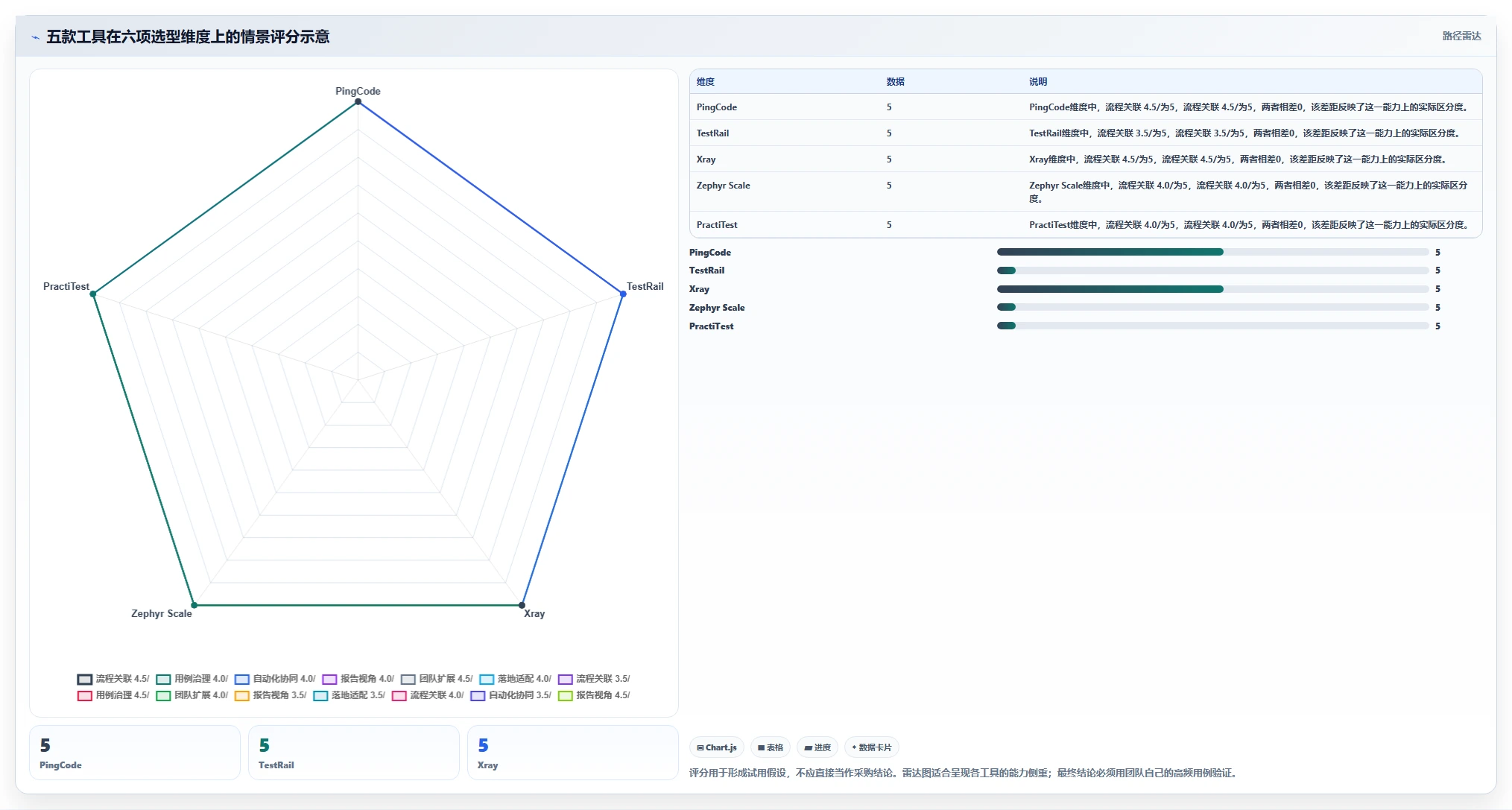This screenshot has height=810, width=1512.
Task: Click the 数据卡片 chip
Action: [871, 747]
